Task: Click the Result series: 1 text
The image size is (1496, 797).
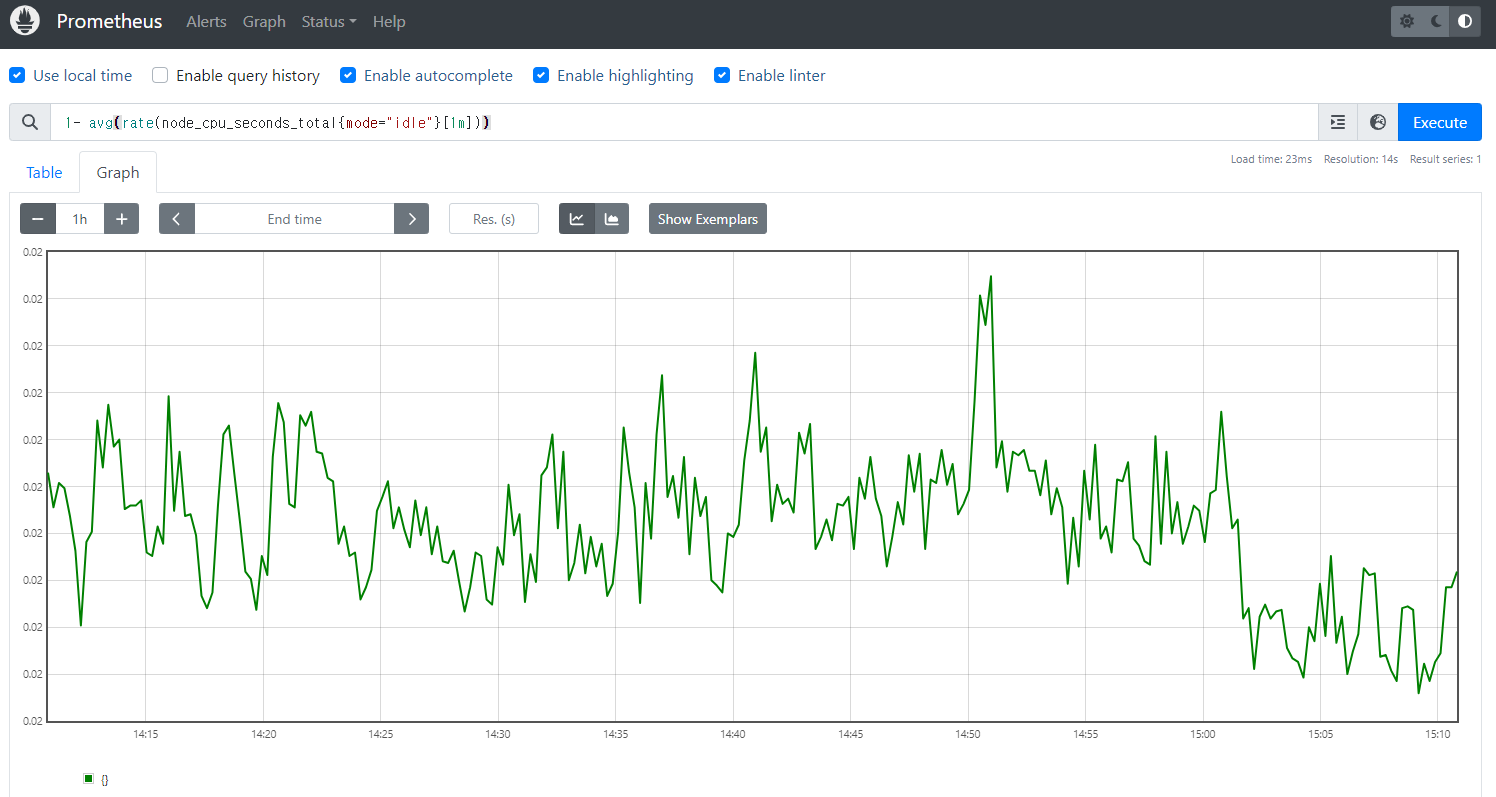Action: [1445, 160]
